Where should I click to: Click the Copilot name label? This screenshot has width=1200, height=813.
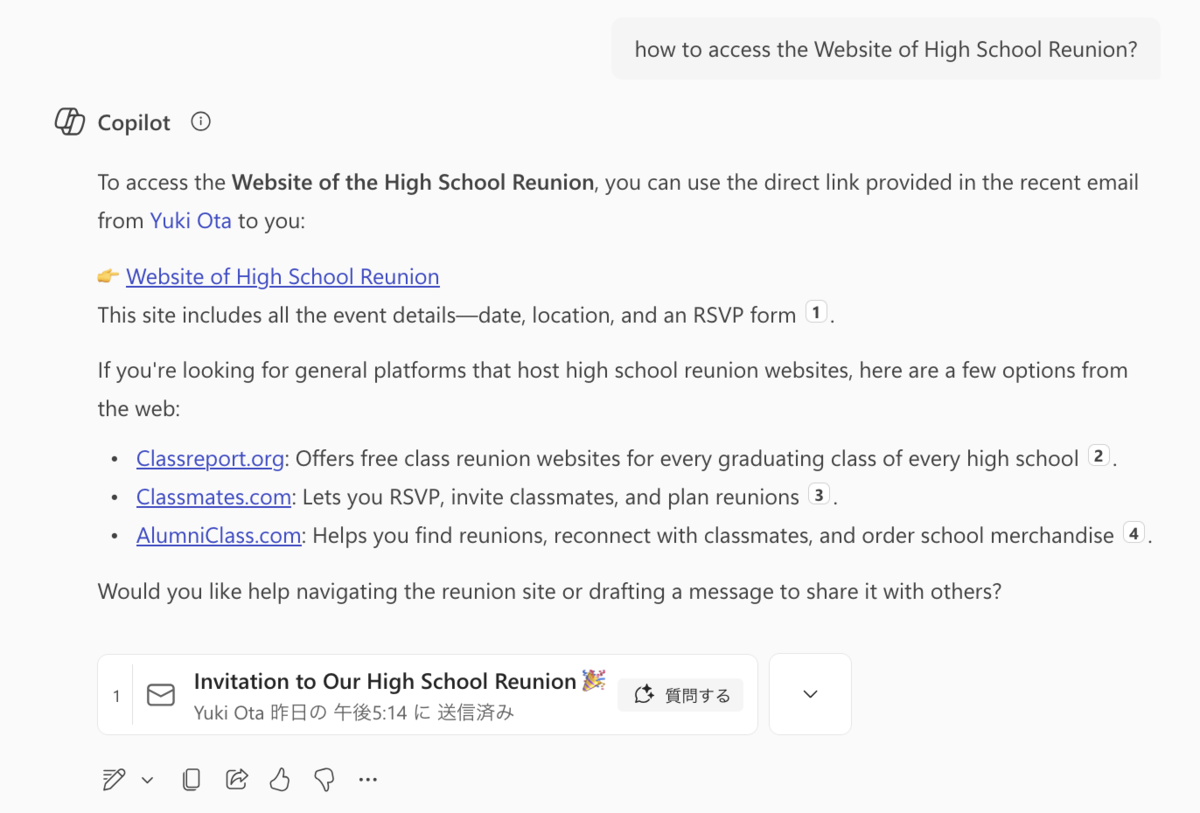pos(134,123)
